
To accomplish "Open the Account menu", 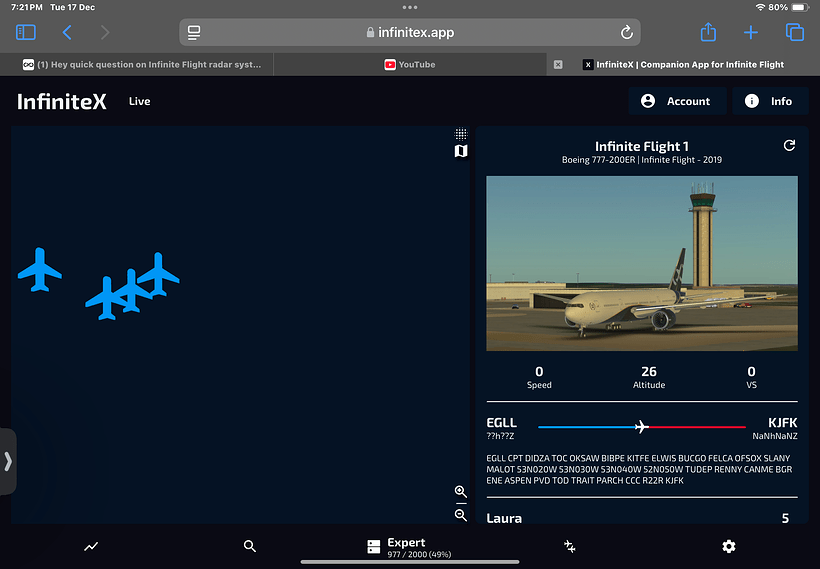I will click(x=677, y=101).
